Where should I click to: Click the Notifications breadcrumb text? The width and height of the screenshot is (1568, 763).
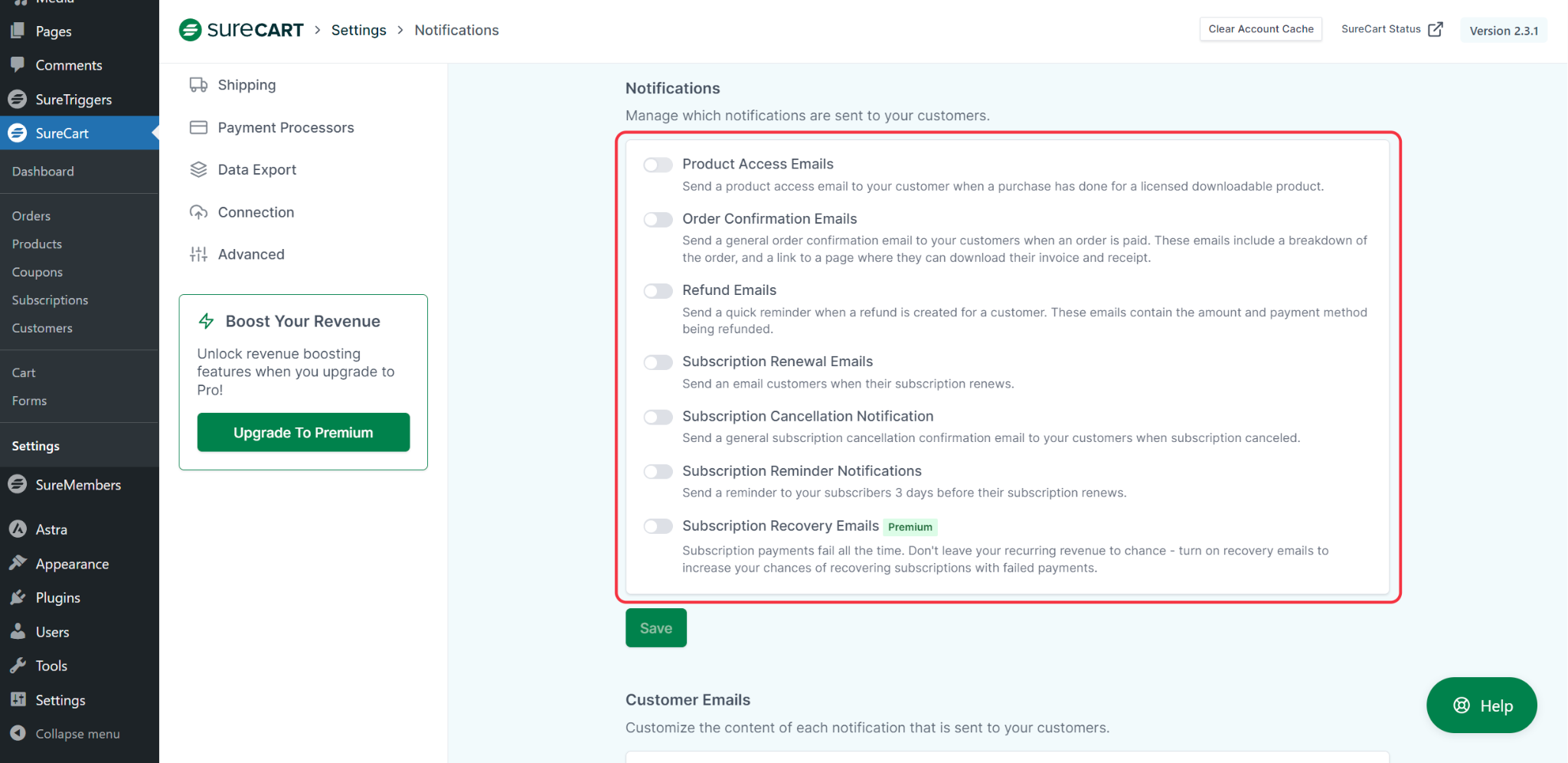coord(457,30)
